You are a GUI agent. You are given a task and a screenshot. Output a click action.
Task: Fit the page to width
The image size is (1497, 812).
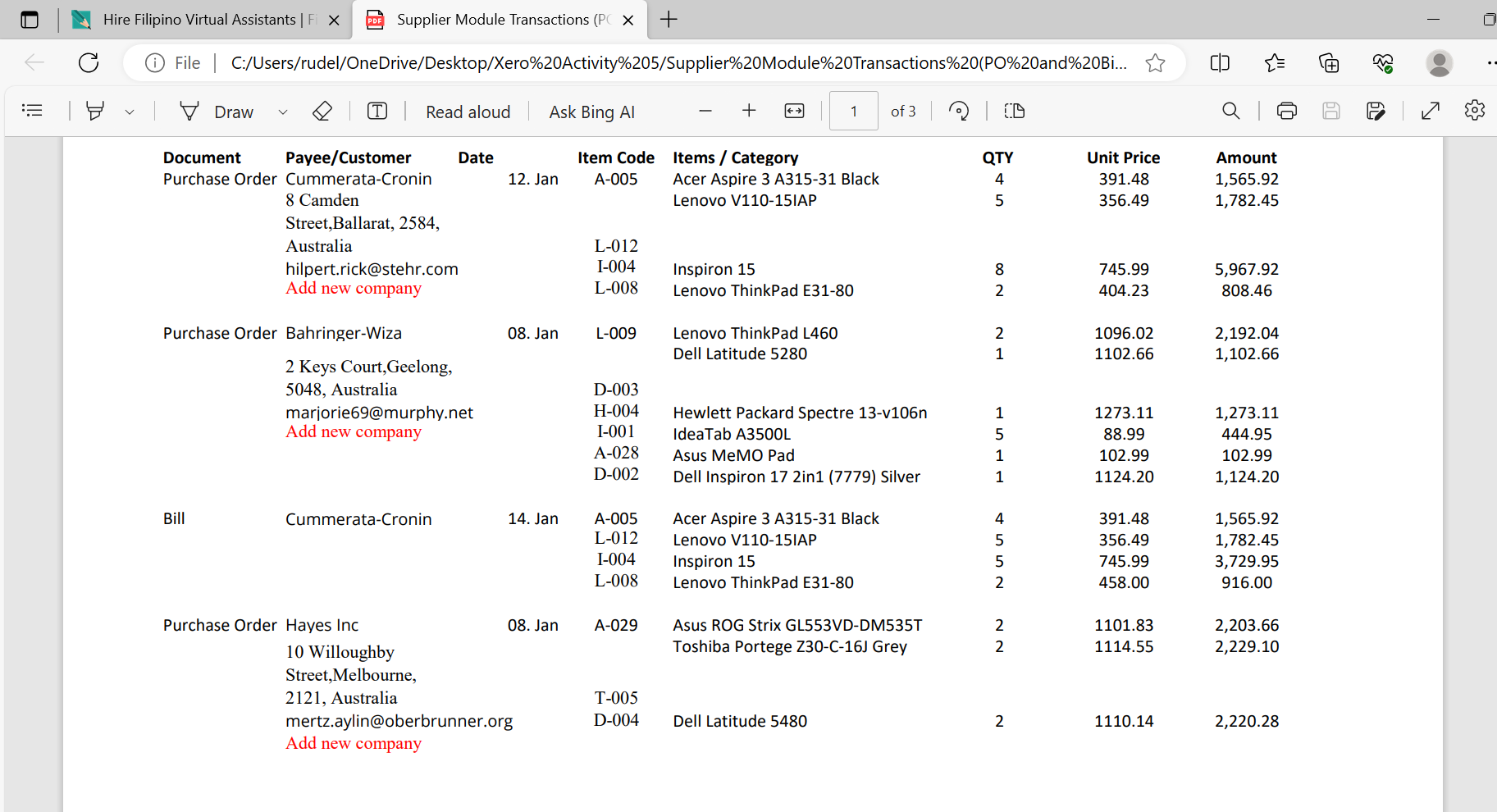coord(795,111)
